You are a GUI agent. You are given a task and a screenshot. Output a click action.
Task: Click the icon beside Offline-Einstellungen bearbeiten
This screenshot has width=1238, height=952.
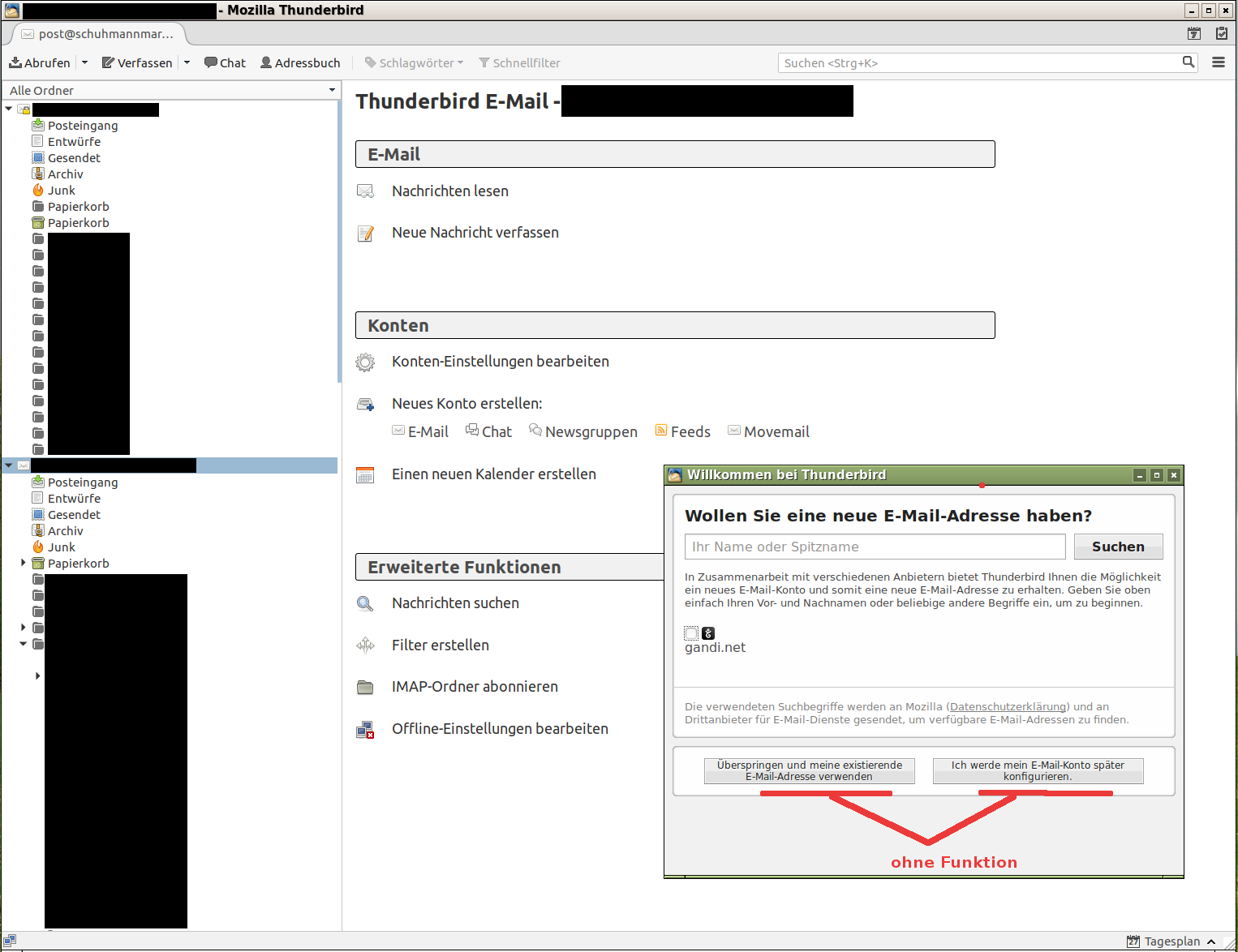click(x=366, y=730)
